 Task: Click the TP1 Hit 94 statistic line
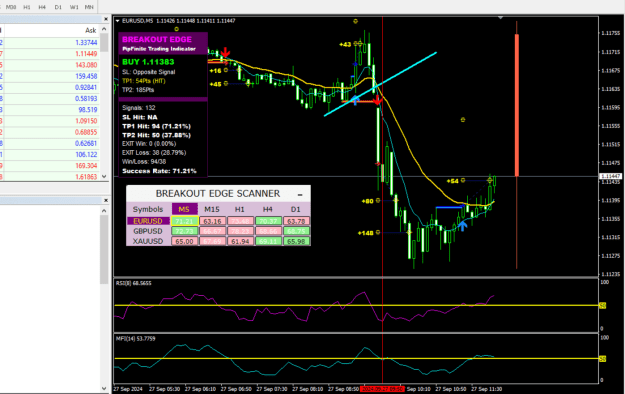(156, 126)
